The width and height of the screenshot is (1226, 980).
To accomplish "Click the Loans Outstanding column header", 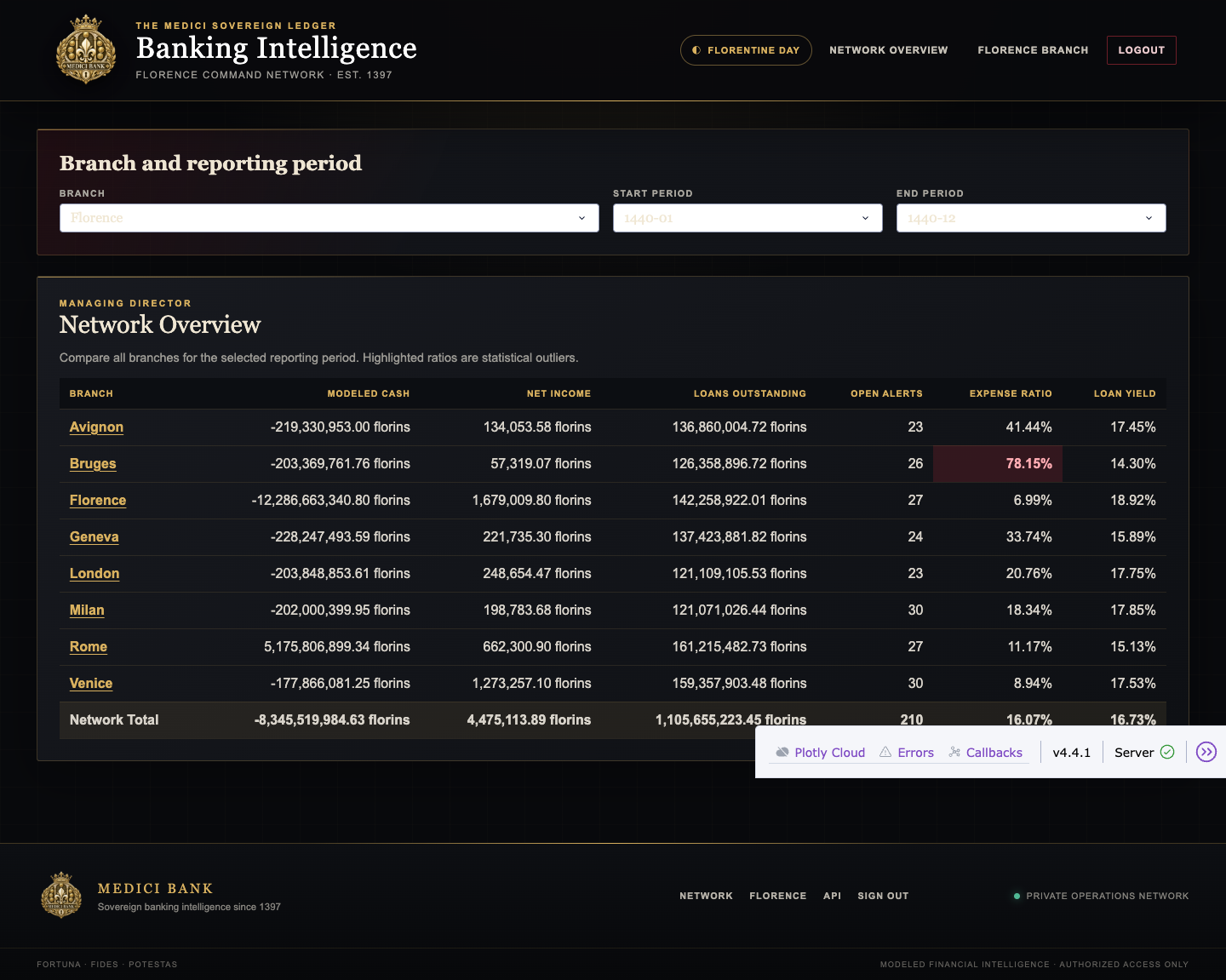I will 750,393.
